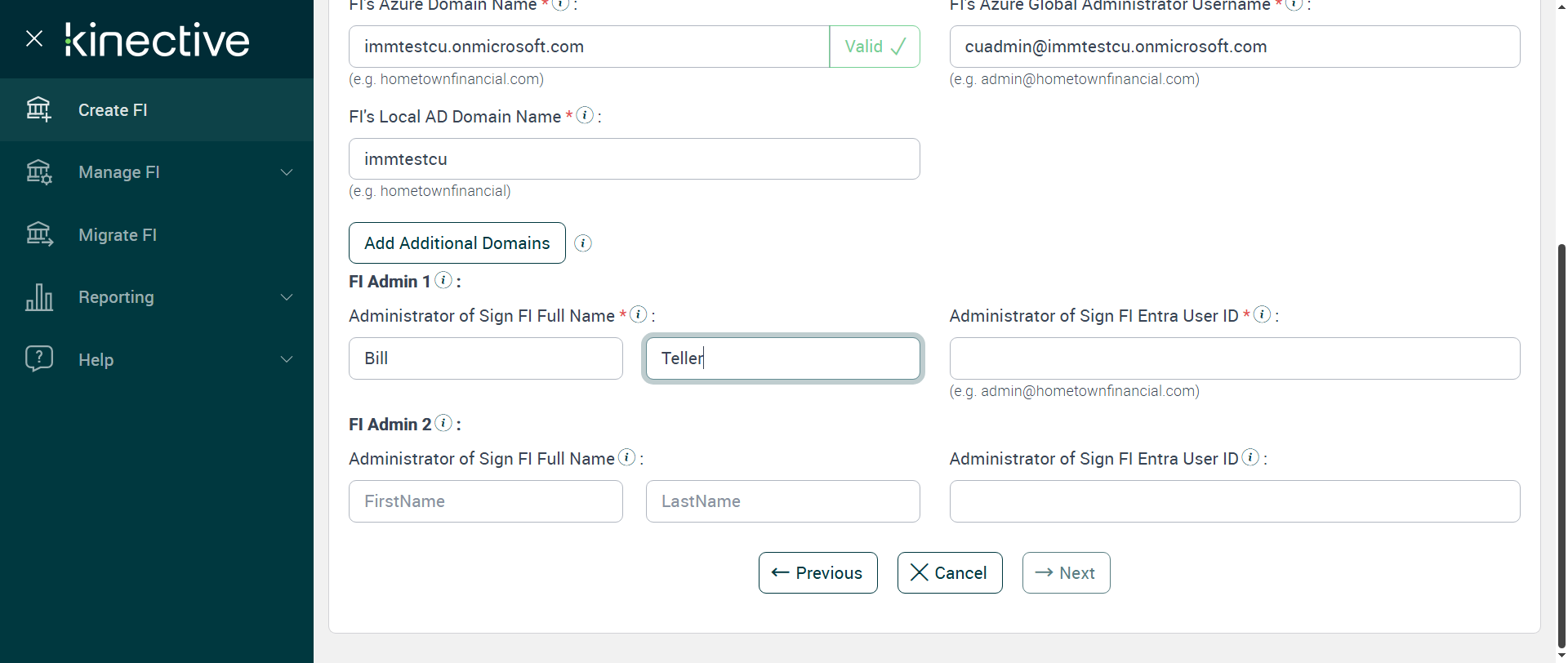
Task: Click the Create FI bank icon
Action: pyautogui.click(x=38, y=109)
